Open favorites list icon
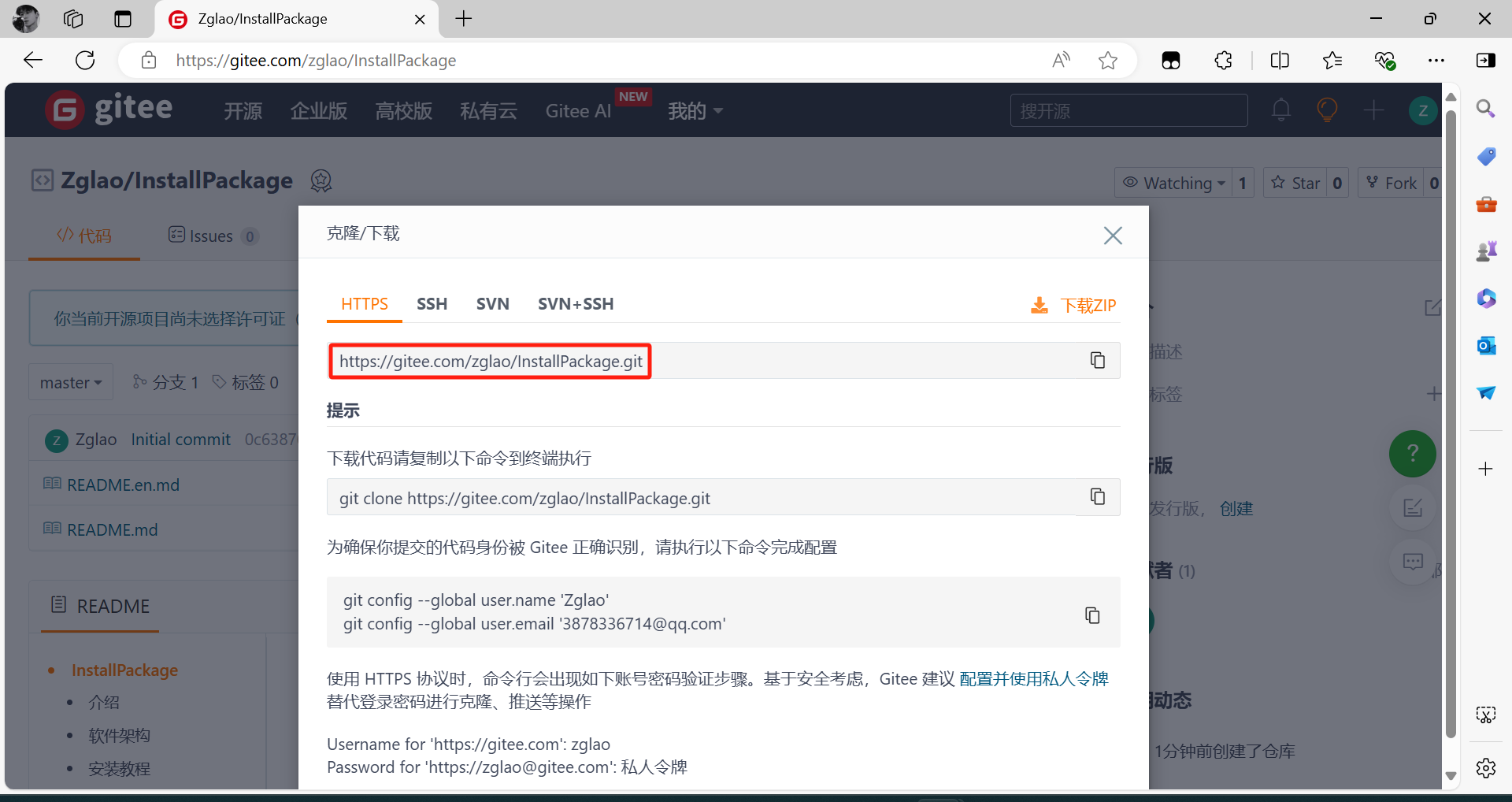Image resolution: width=1512 pixels, height=802 pixels. [x=1332, y=61]
